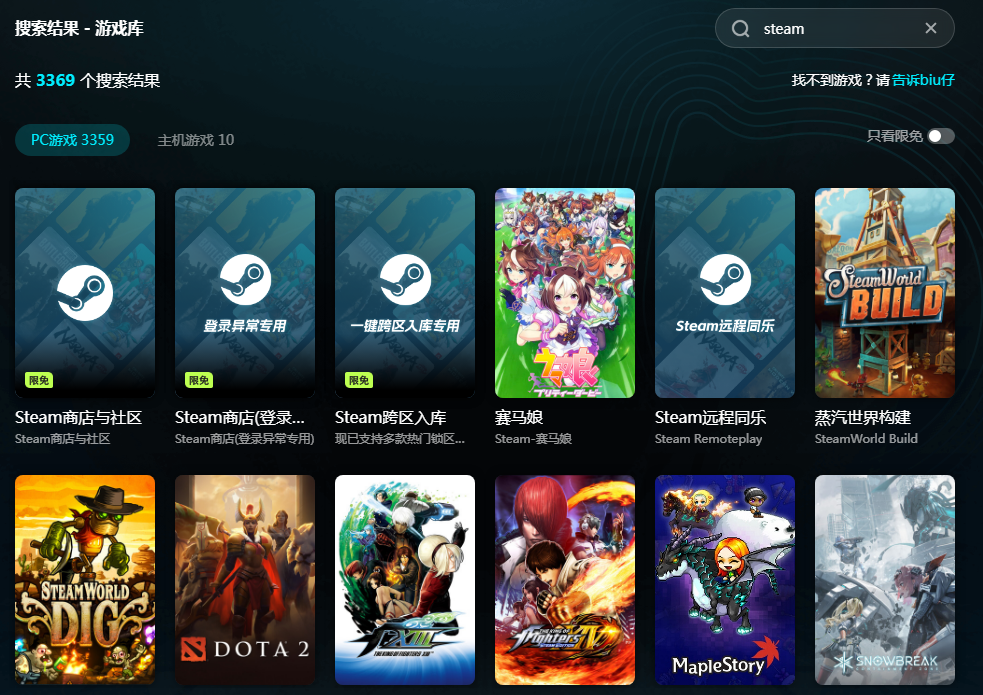Click the 3369 result count
The image size is (983, 695).
55,80
